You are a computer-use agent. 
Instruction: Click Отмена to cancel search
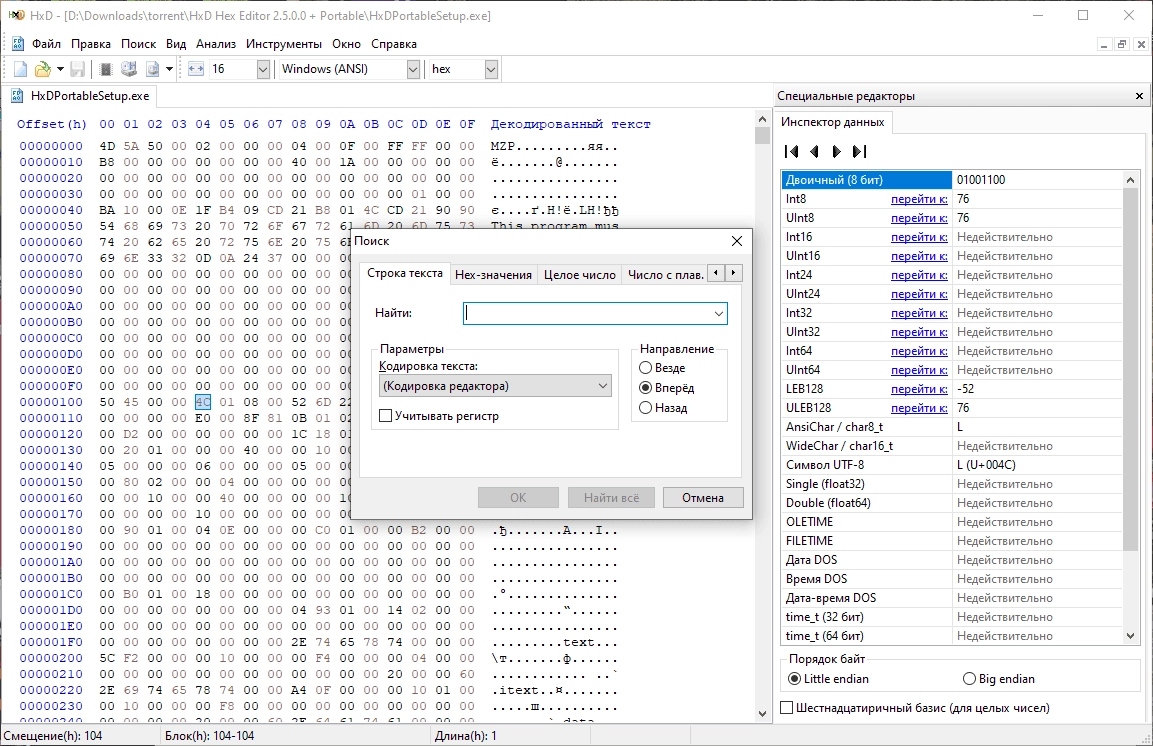point(703,498)
